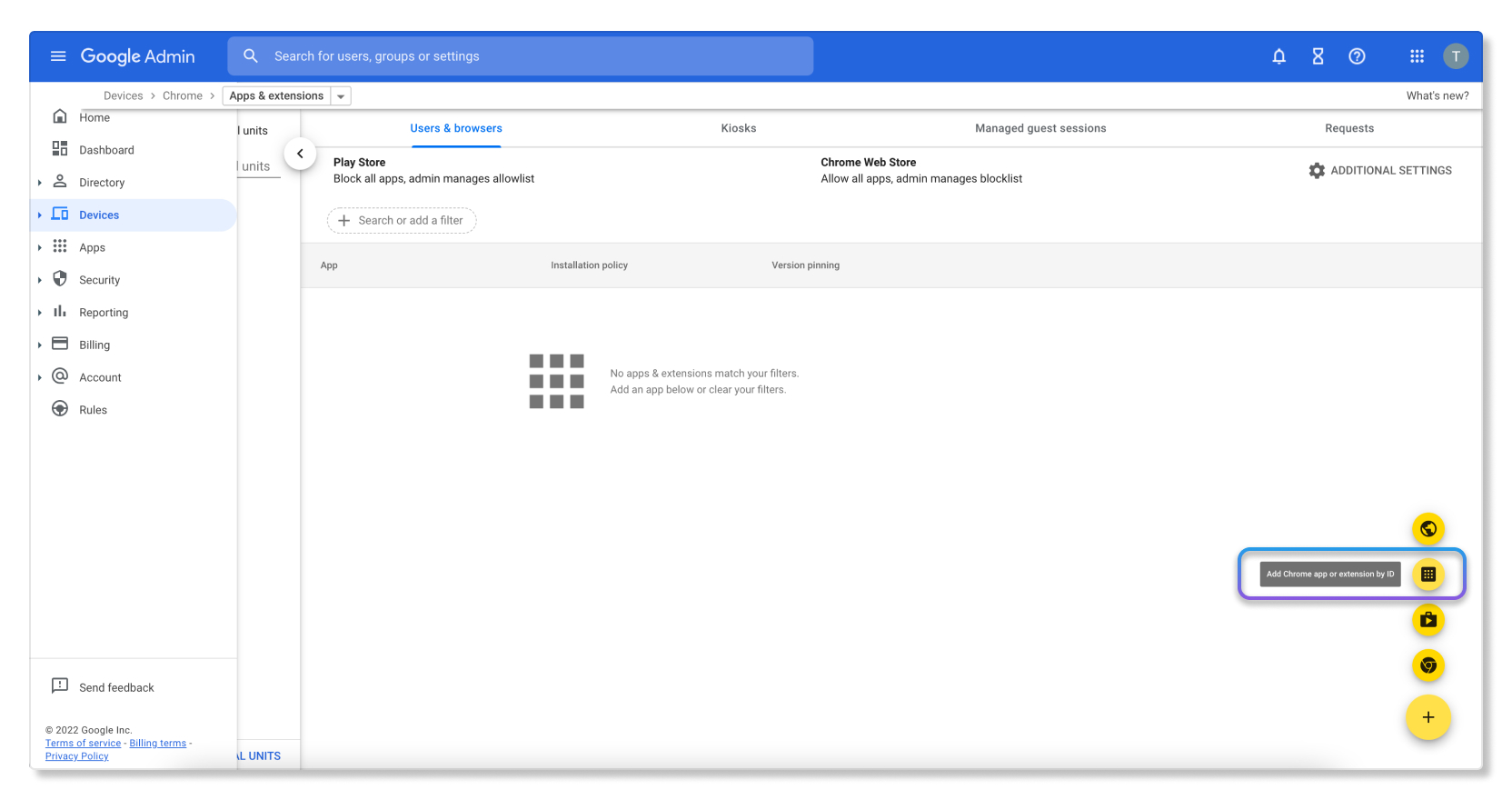Click the Directory person icon

coord(60,181)
